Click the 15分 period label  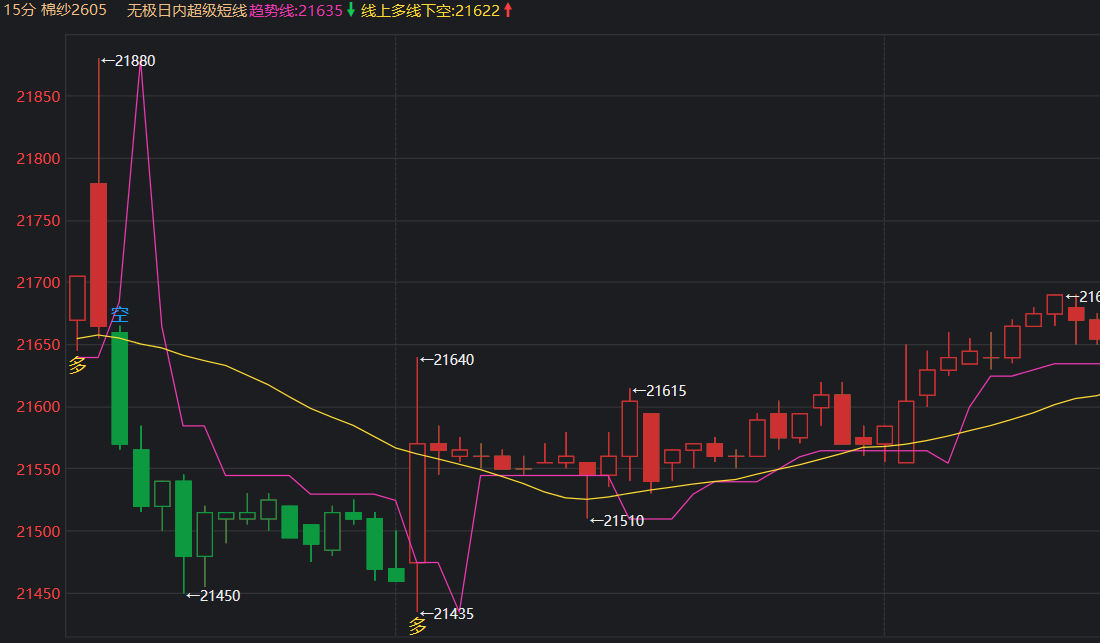tap(19, 10)
